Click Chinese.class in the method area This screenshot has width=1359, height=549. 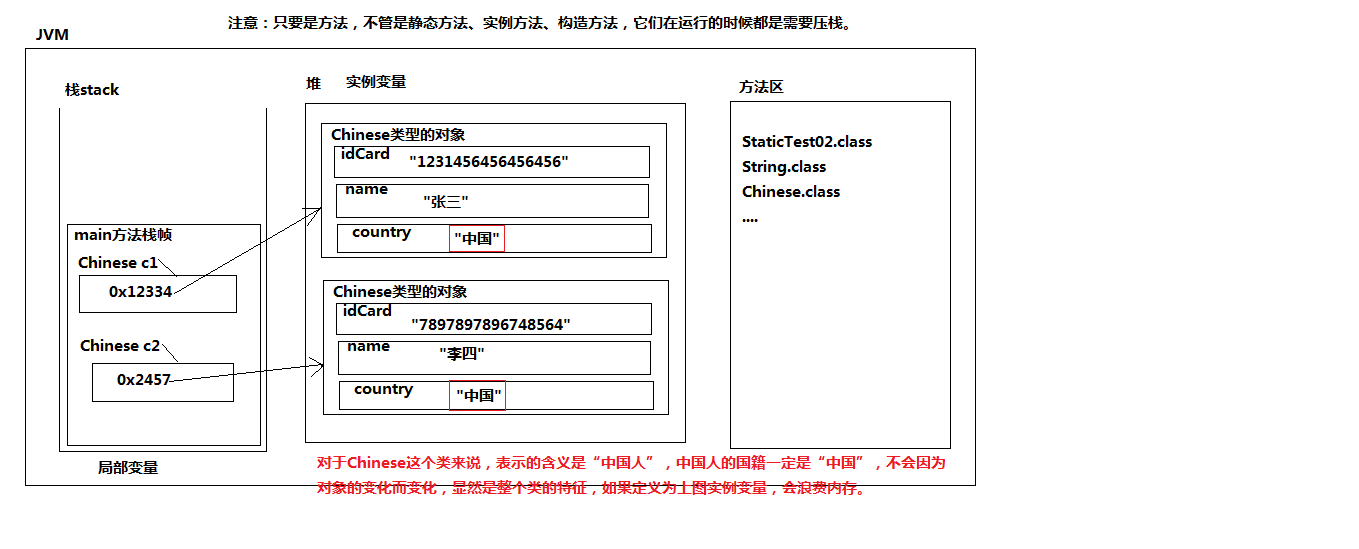coord(790,192)
